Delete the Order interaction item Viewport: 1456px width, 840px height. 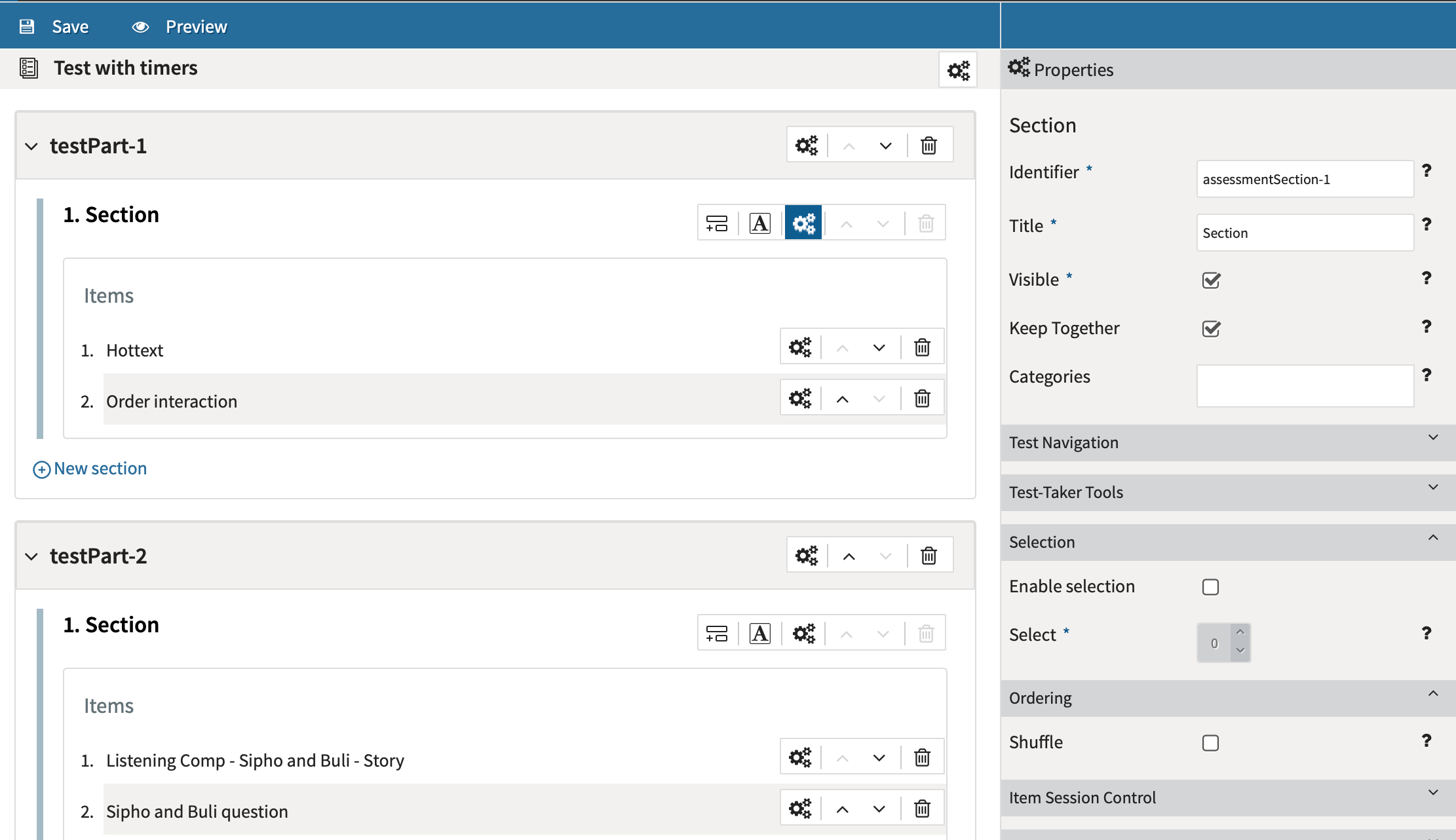(921, 398)
